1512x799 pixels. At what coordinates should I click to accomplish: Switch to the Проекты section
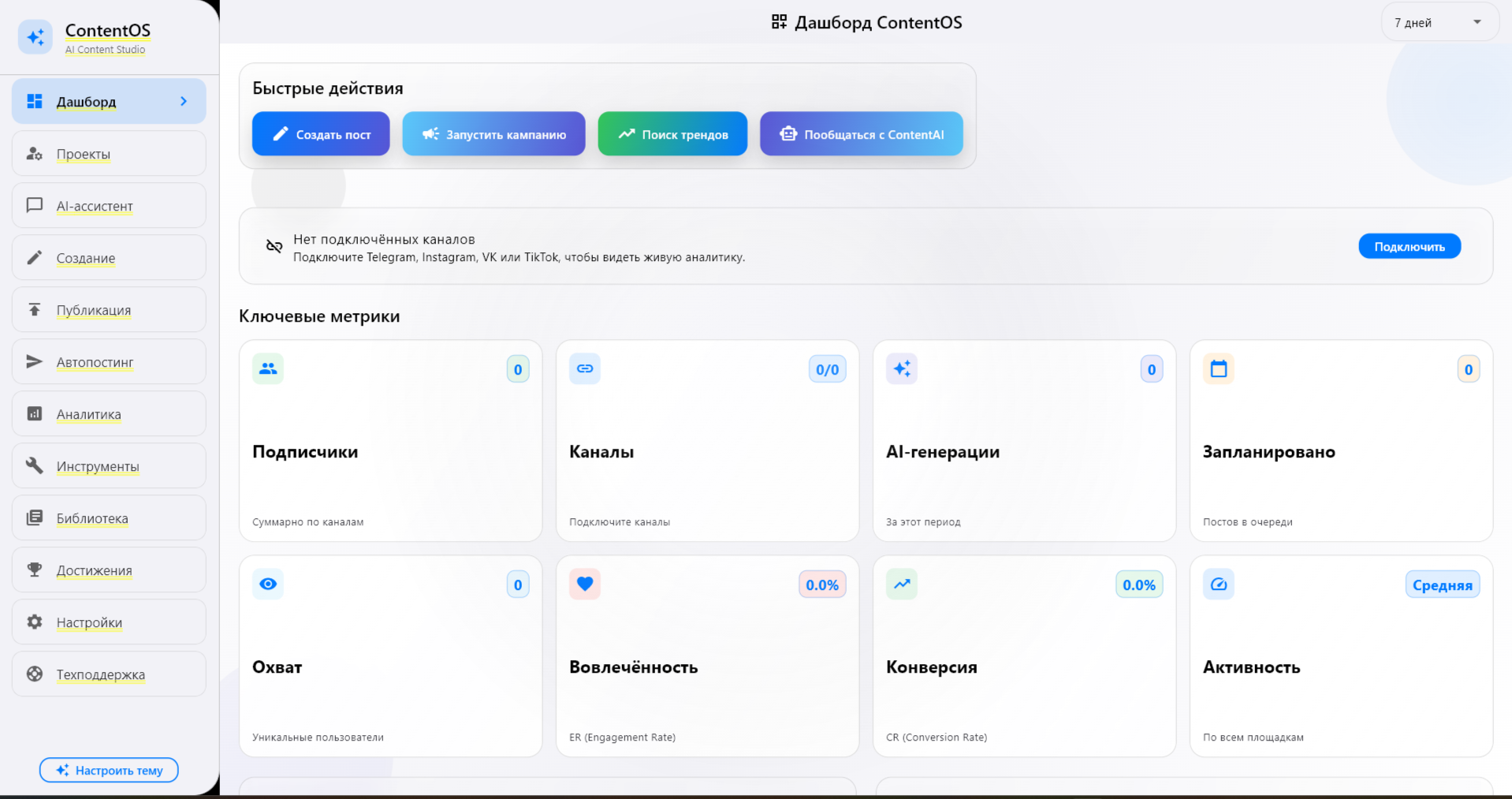point(83,154)
